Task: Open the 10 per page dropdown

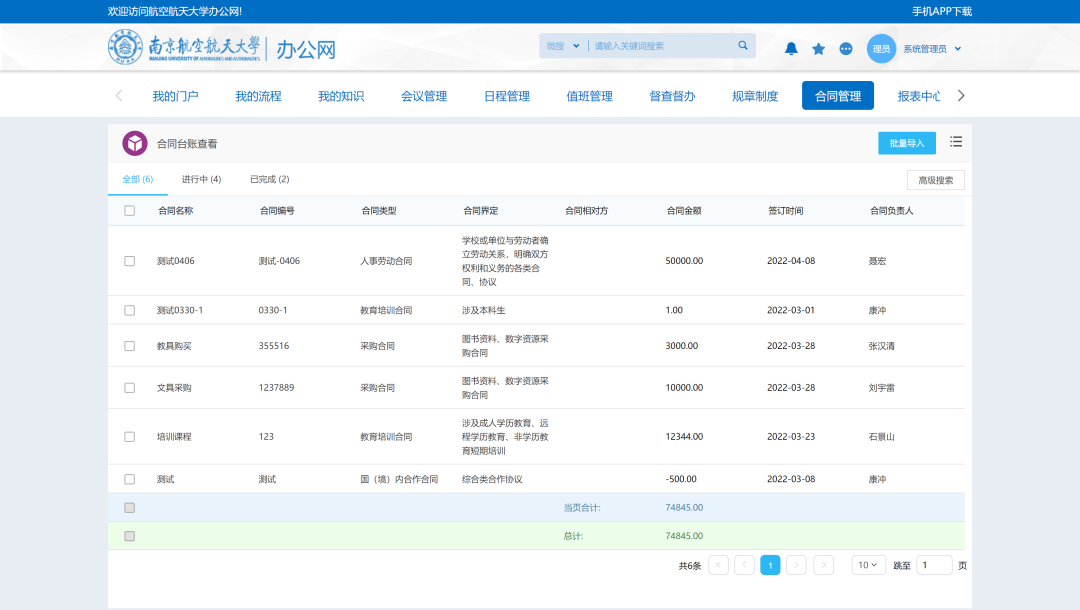Action: pyautogui.click(x=868, y=565)
